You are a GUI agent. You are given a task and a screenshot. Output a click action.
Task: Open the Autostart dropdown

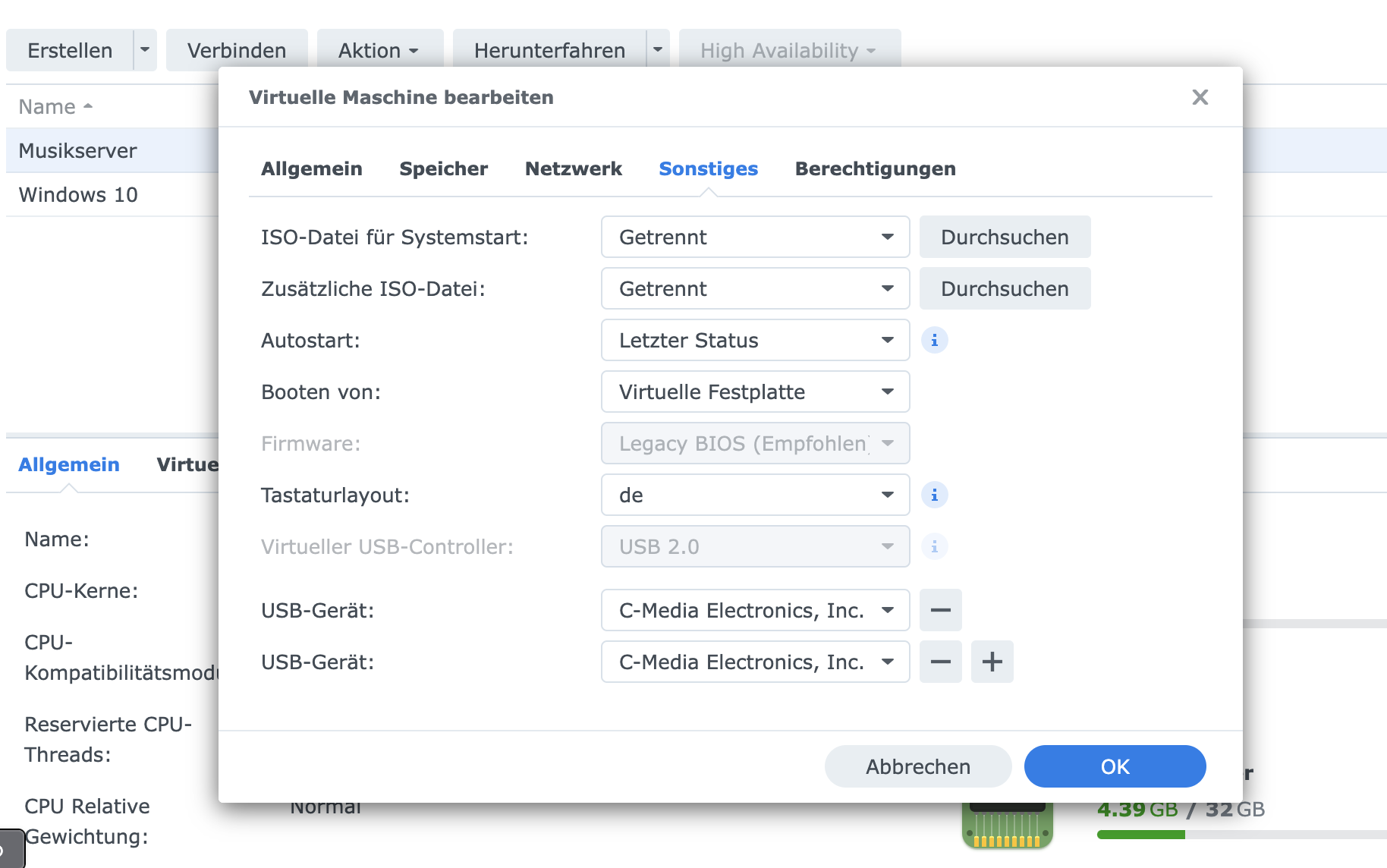(755, 341)
